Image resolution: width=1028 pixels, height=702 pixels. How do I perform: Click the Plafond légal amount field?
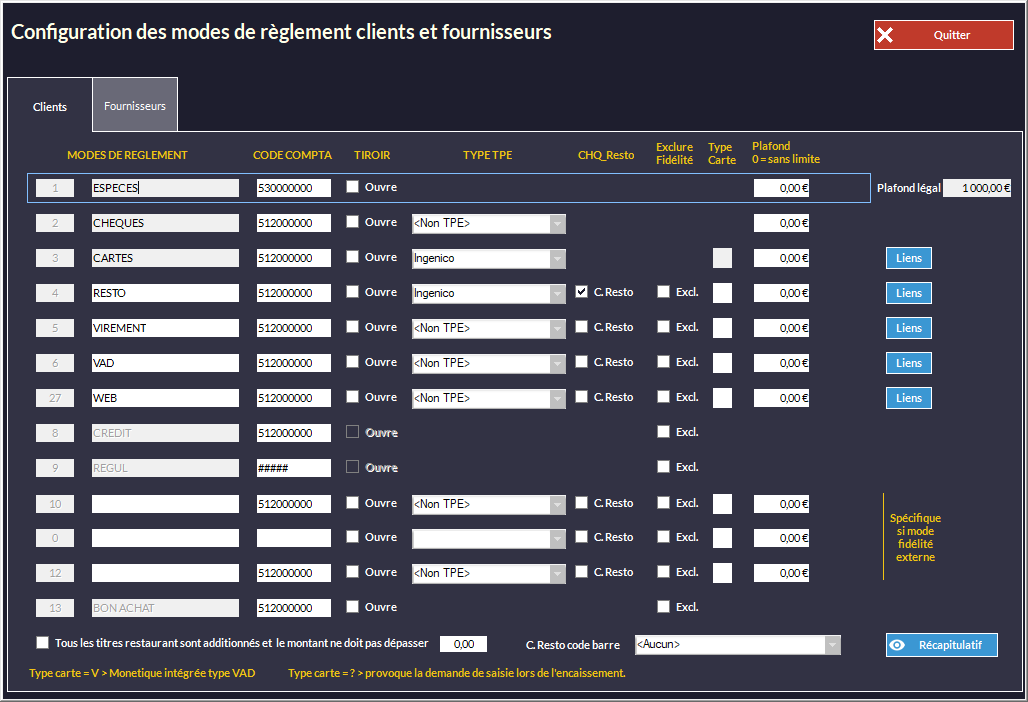[977, 188]
